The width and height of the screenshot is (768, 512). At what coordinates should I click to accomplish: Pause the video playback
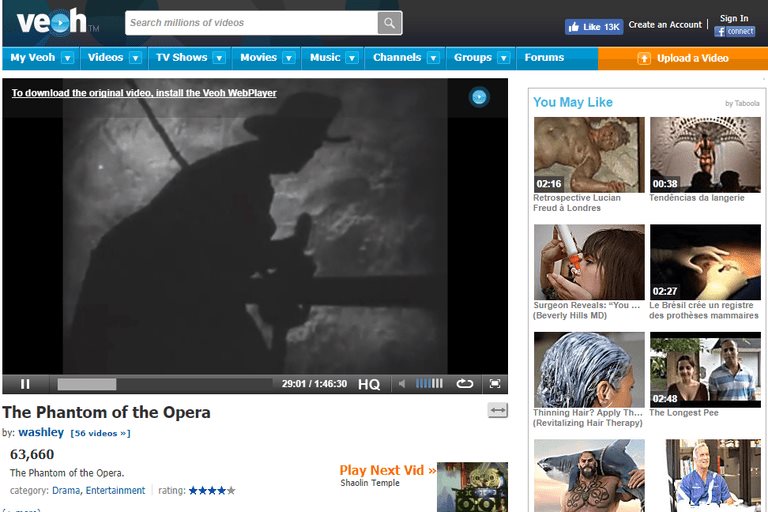[x=25, y=384]
